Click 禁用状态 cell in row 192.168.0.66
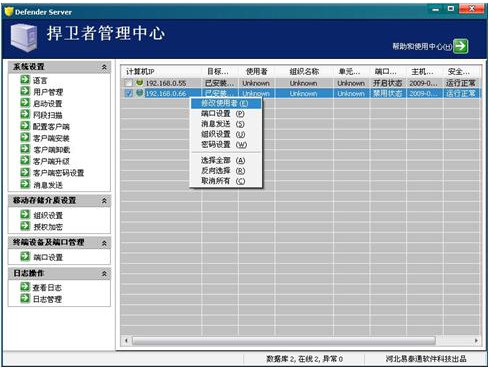 (x=388, y=93)
